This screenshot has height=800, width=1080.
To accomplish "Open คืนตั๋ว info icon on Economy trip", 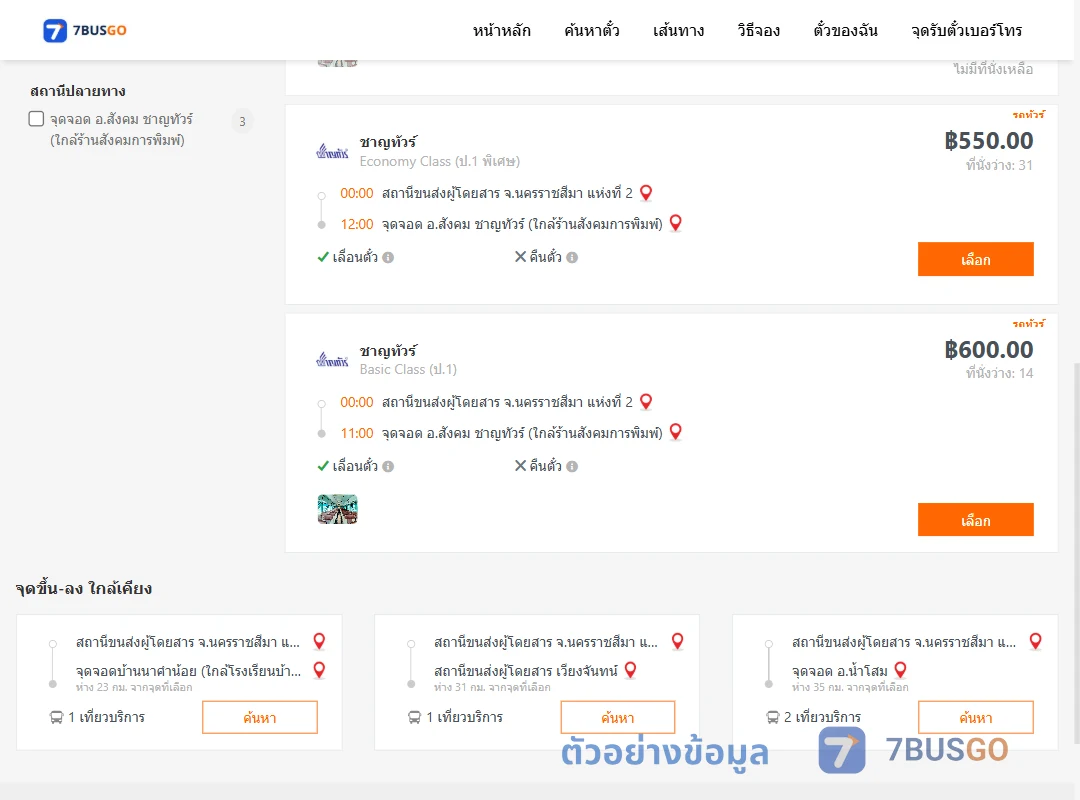I will pyautogui.click(x=572, y=258).
